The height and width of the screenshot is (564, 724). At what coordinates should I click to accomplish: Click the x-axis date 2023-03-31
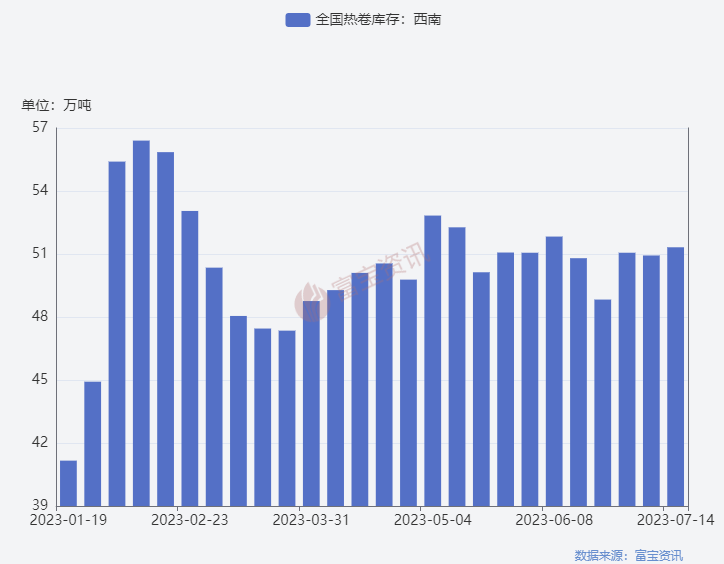tap(311, 520)
